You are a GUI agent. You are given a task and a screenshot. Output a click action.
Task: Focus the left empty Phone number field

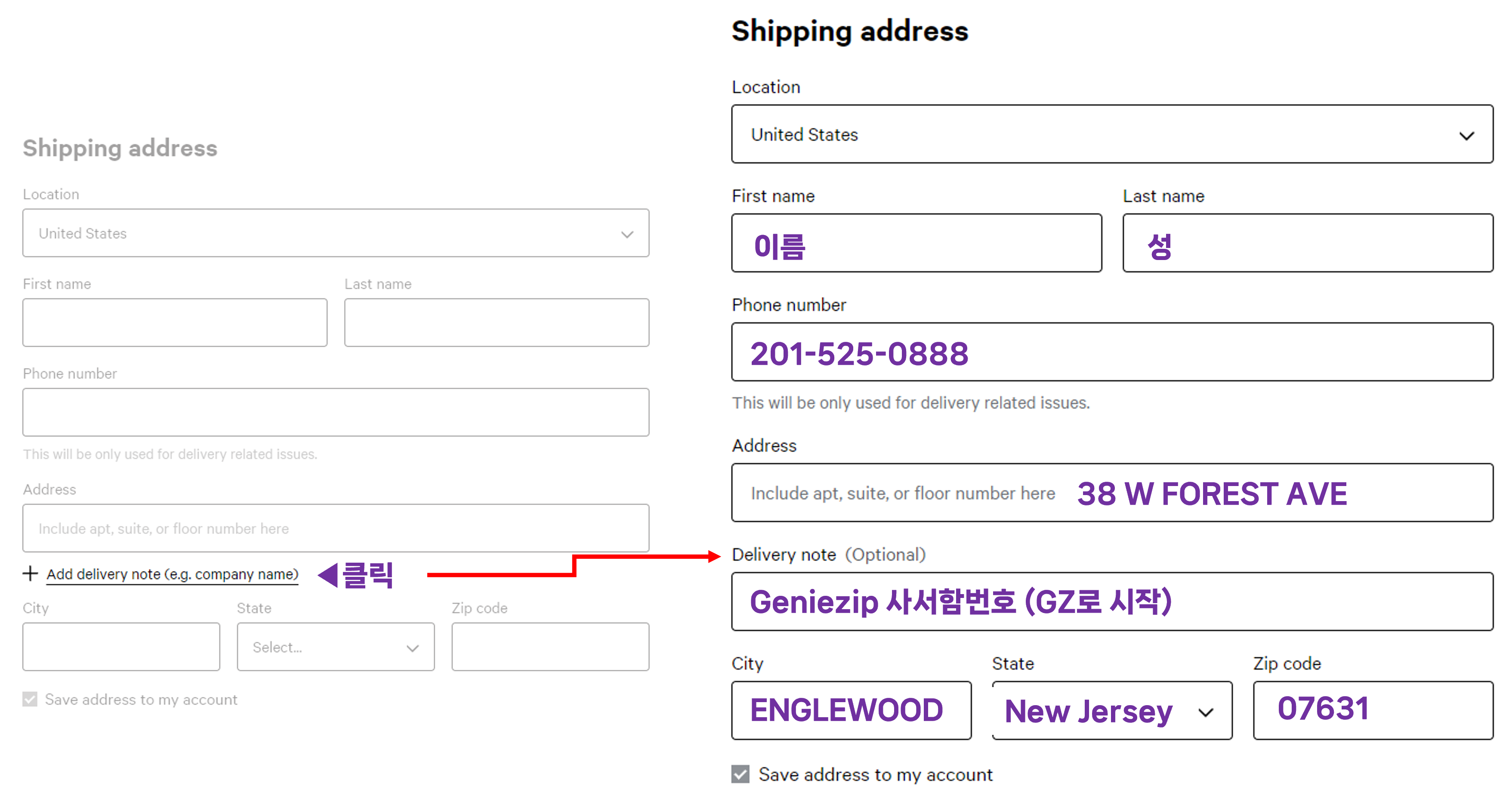pyautogui.click(x=336, y=412)
